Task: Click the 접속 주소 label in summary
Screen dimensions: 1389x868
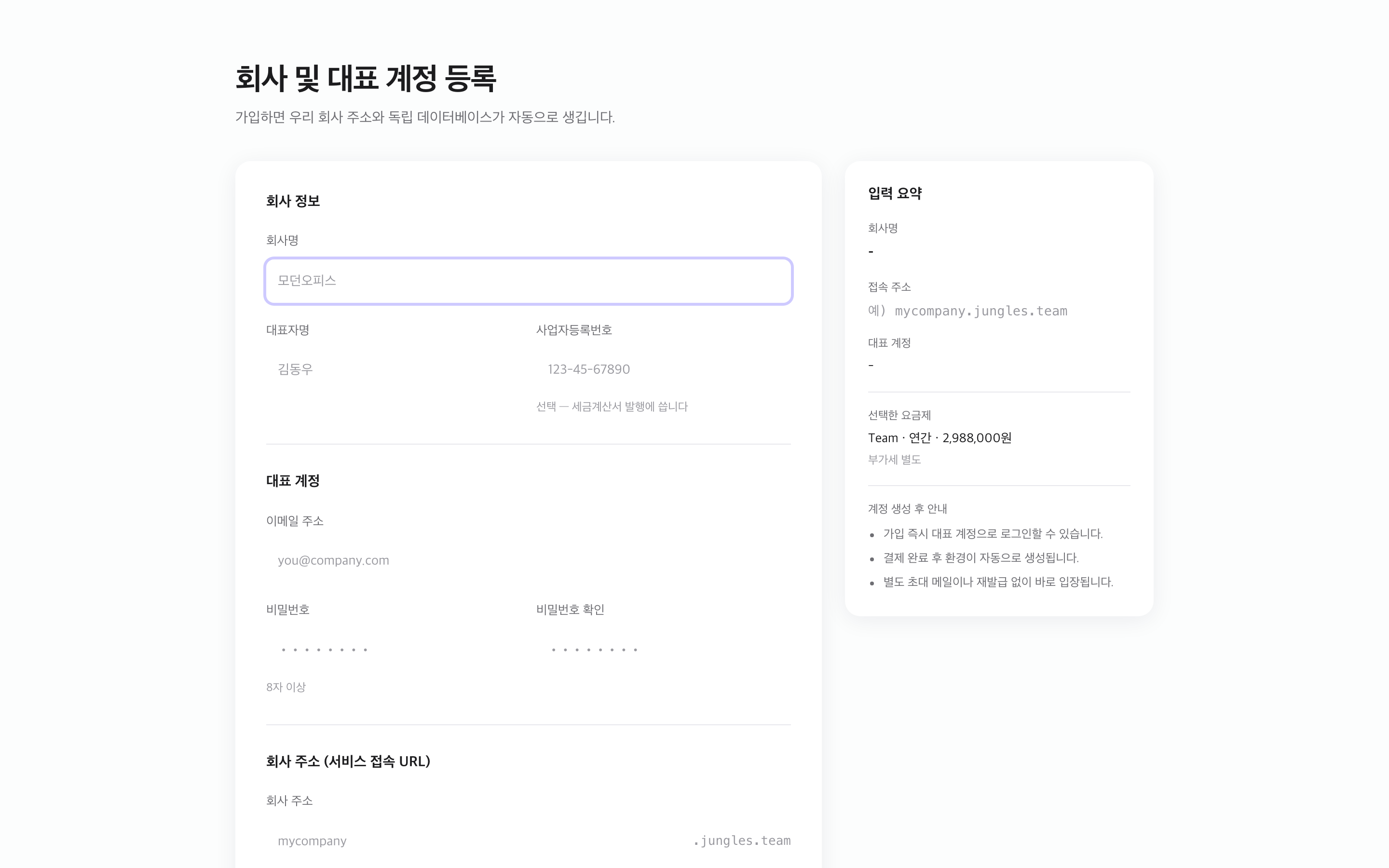Action: pyautogui.click(x=889, y=287)
